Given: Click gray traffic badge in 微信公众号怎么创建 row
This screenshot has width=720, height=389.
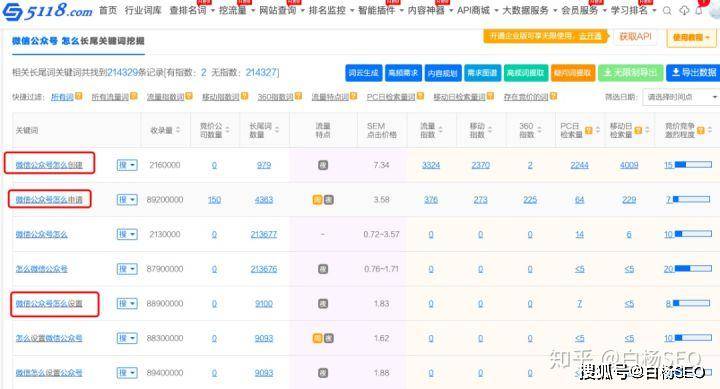Looking at the screenshot, I should click(x=323, y=165).
